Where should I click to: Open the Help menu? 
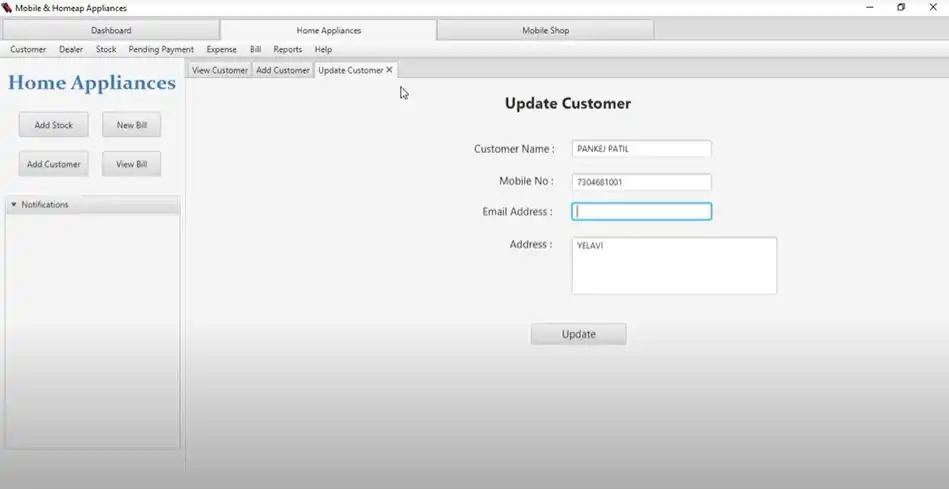click(x=323, y=49)
